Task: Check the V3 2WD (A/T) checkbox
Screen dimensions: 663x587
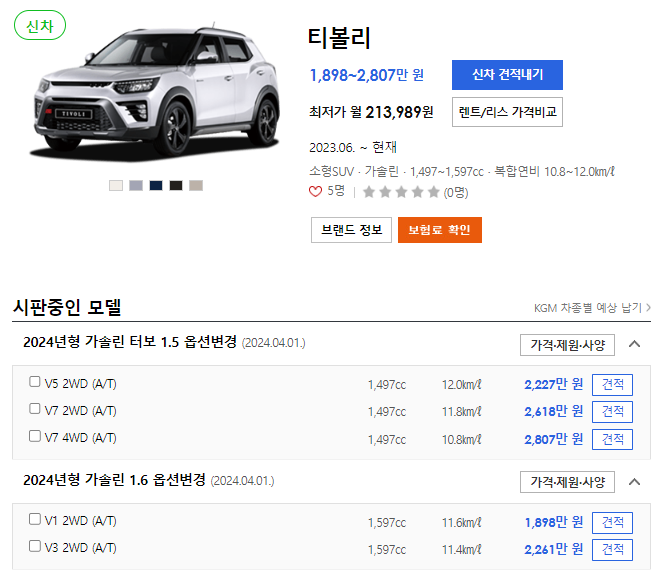Action: click(x=35, y=546)
